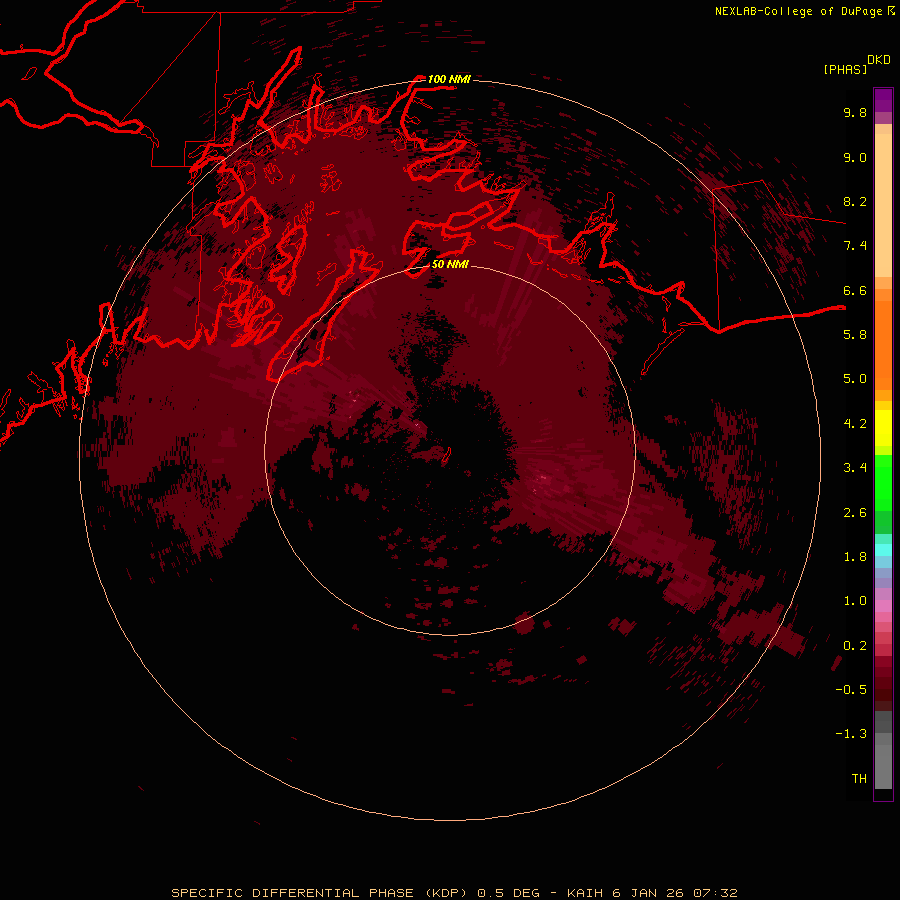This screenshot has width=900, height=900.
Task: Click the -1.3 value on color scale
Action: coord(851,734)
